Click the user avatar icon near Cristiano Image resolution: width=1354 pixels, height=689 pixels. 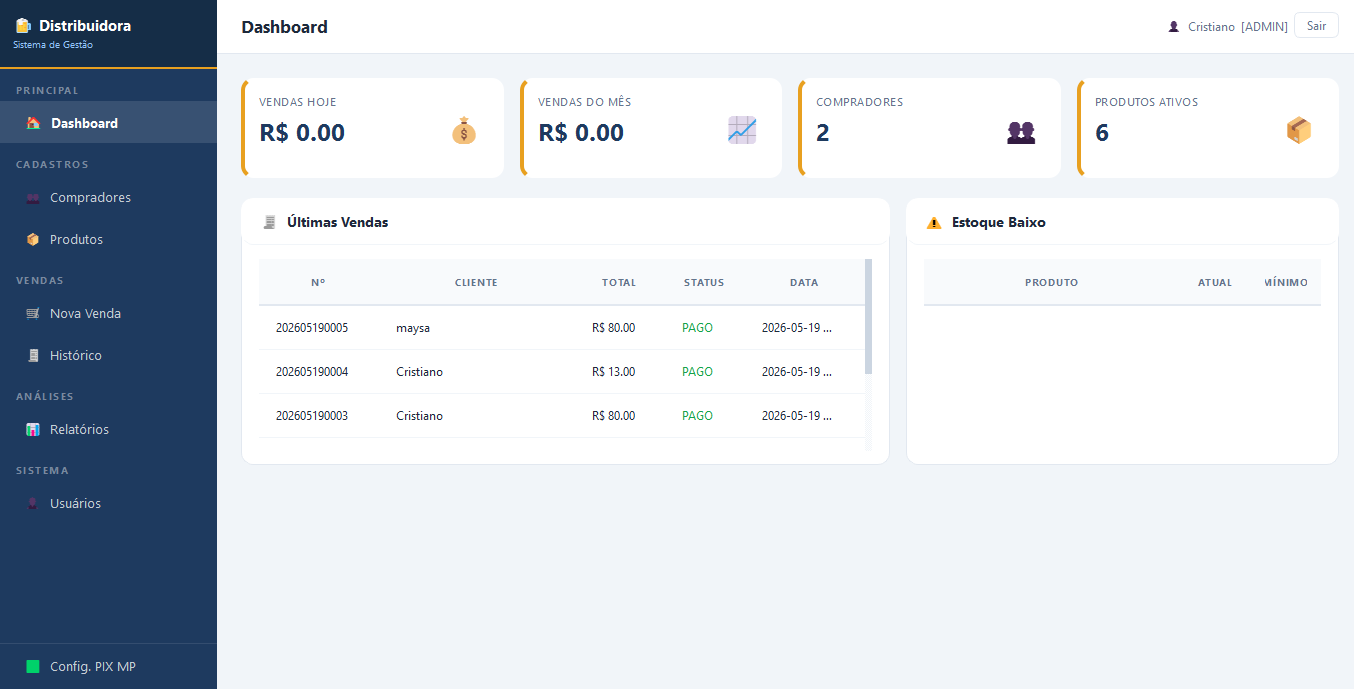1174,27
